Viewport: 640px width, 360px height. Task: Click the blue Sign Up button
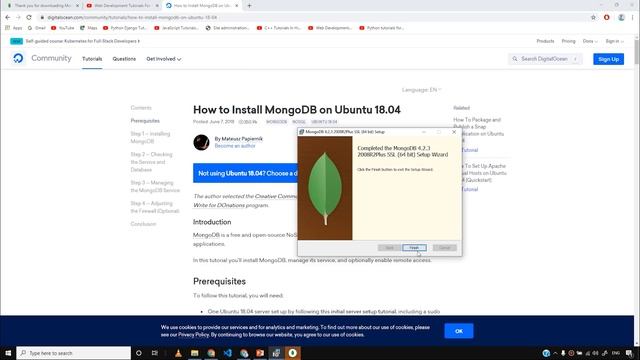608,59
